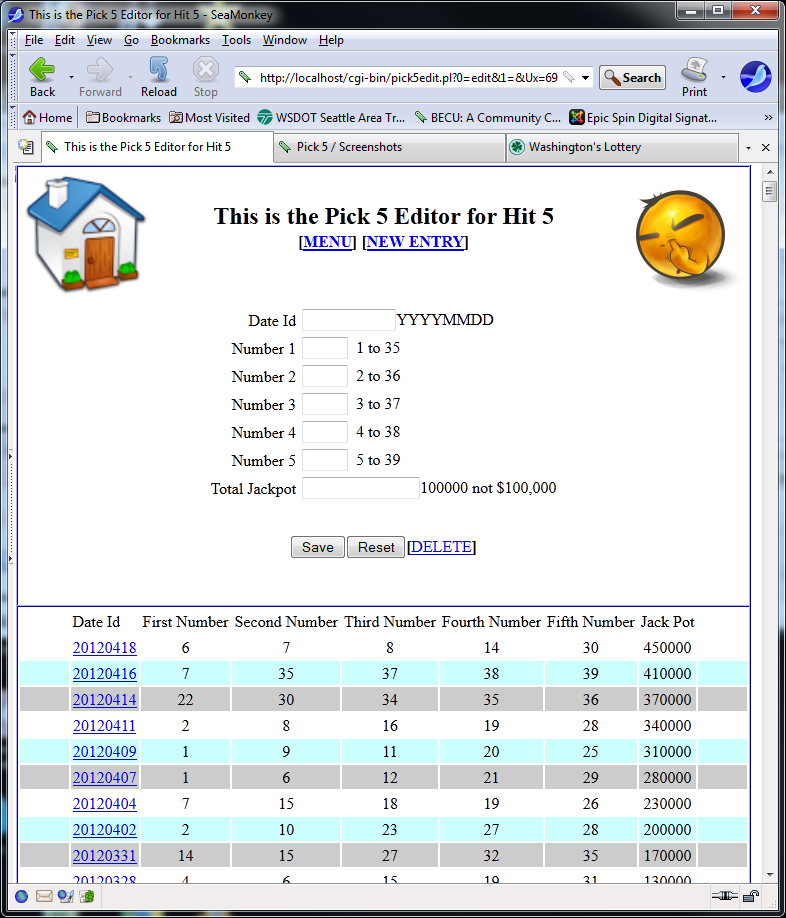Click the Stop loading button
The height and width of the screenshot is (918, 786).
(x=205, y=77)
